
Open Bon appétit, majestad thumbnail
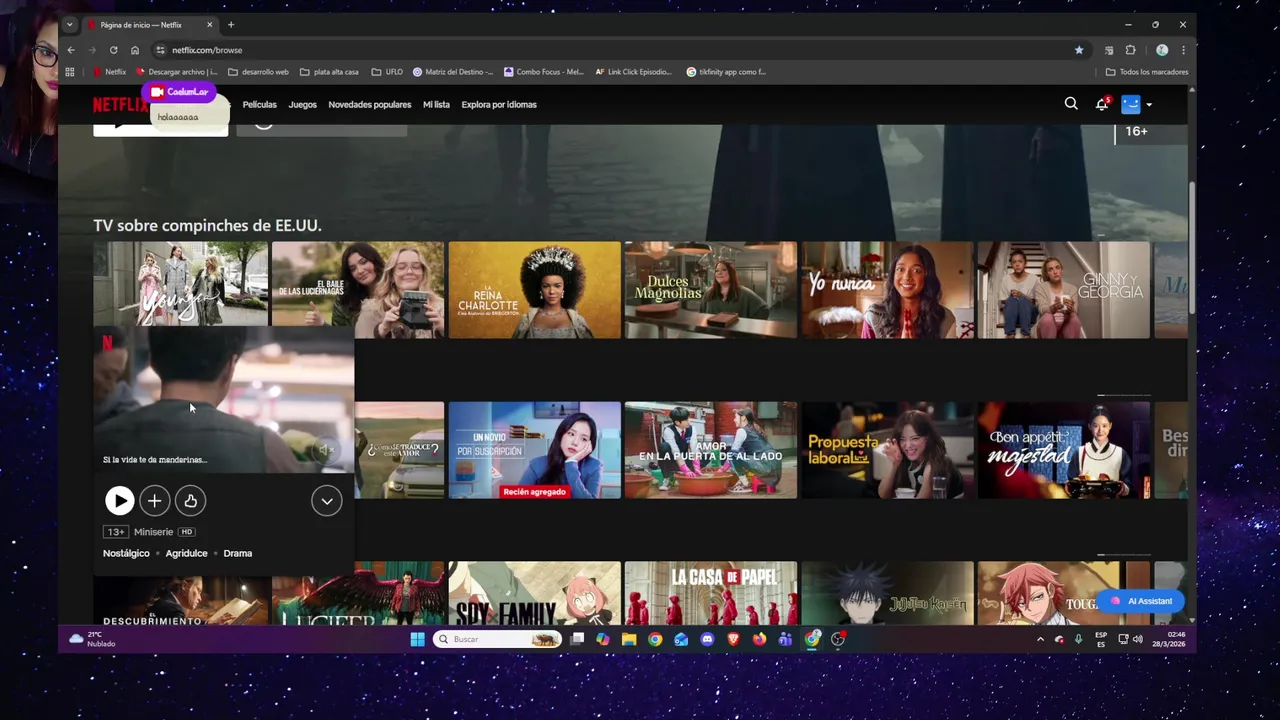tap(1064, 450)
